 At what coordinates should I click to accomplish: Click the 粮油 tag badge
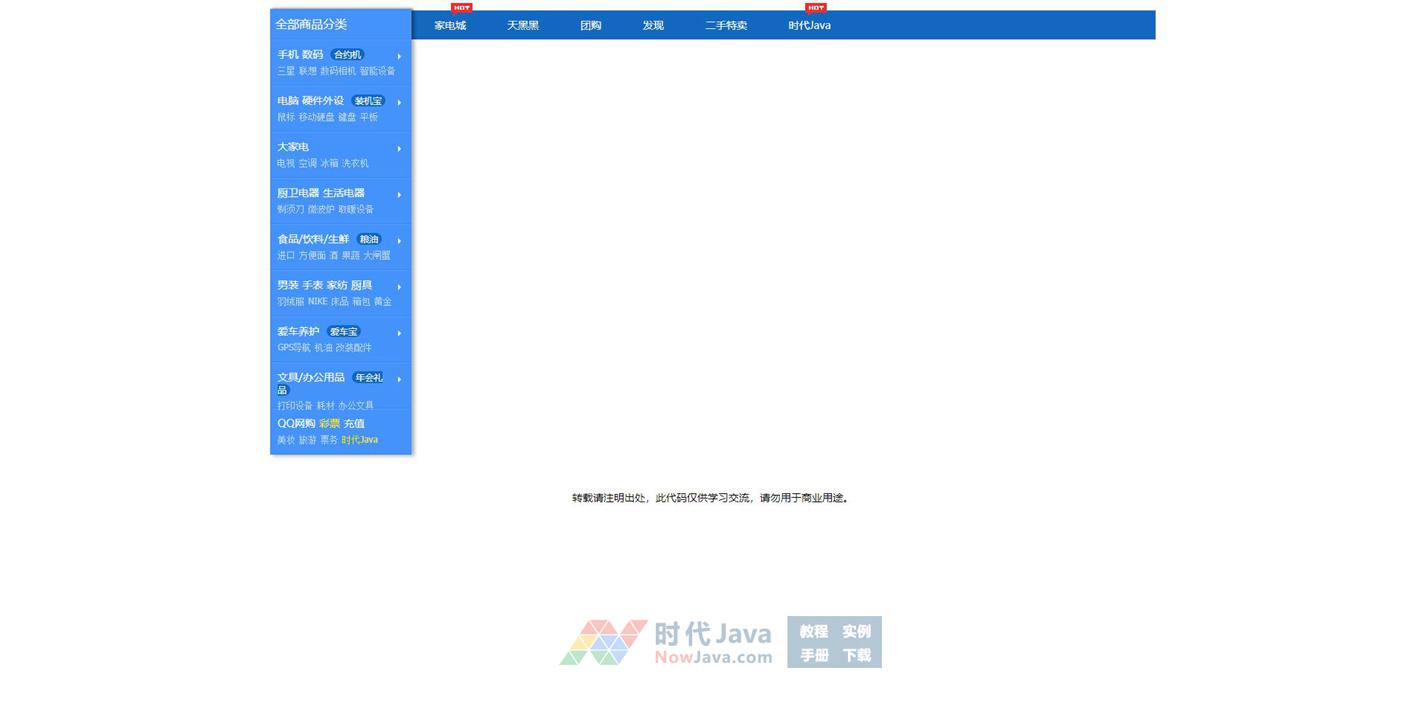click(x=369, y=239)
